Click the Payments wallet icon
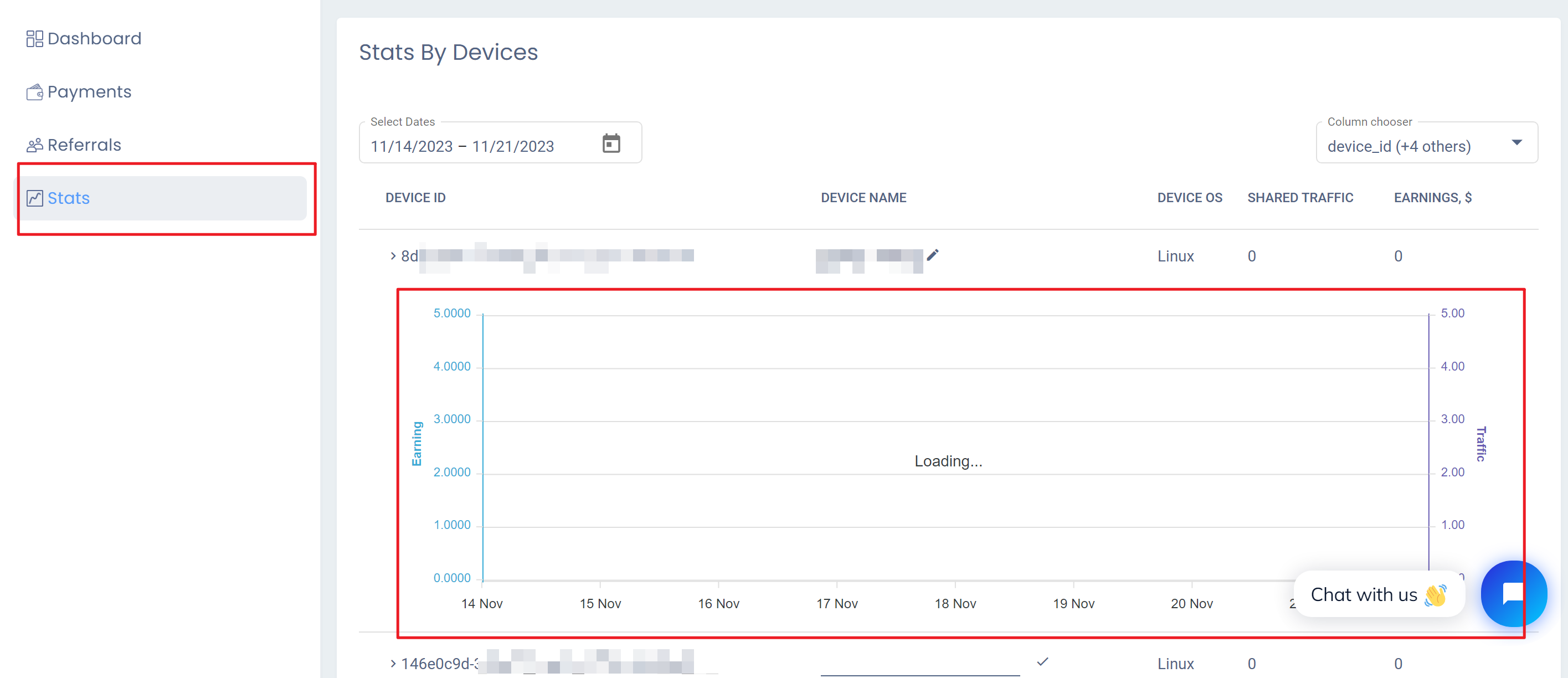This screenshot has width=1568, height=678. (x=35, y=92)
